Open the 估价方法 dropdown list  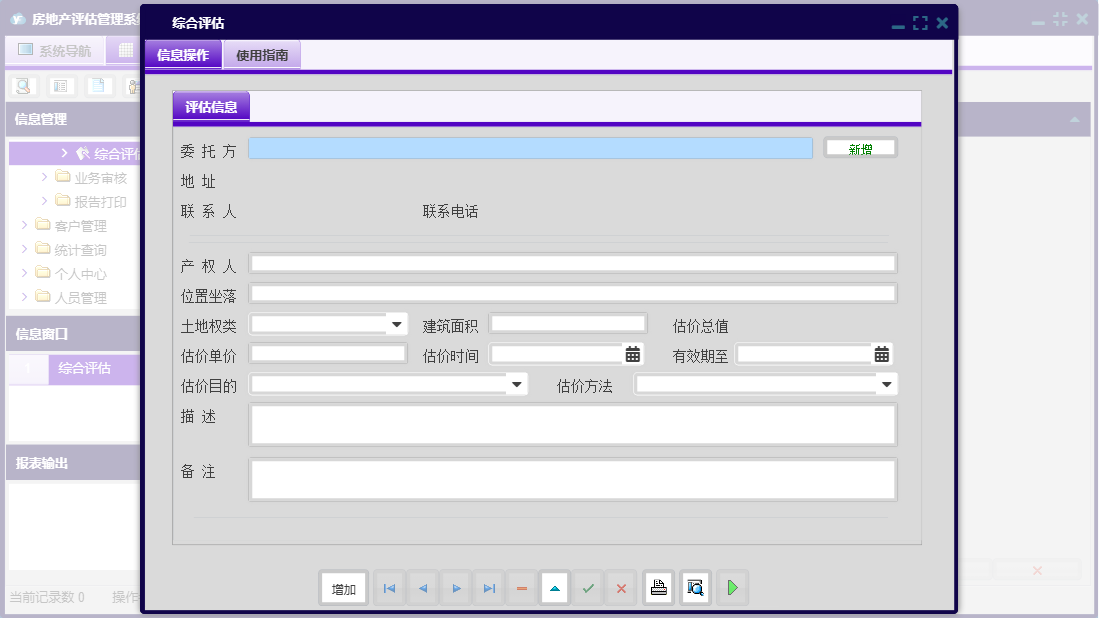pyautogui.click(x=885, y=384)
